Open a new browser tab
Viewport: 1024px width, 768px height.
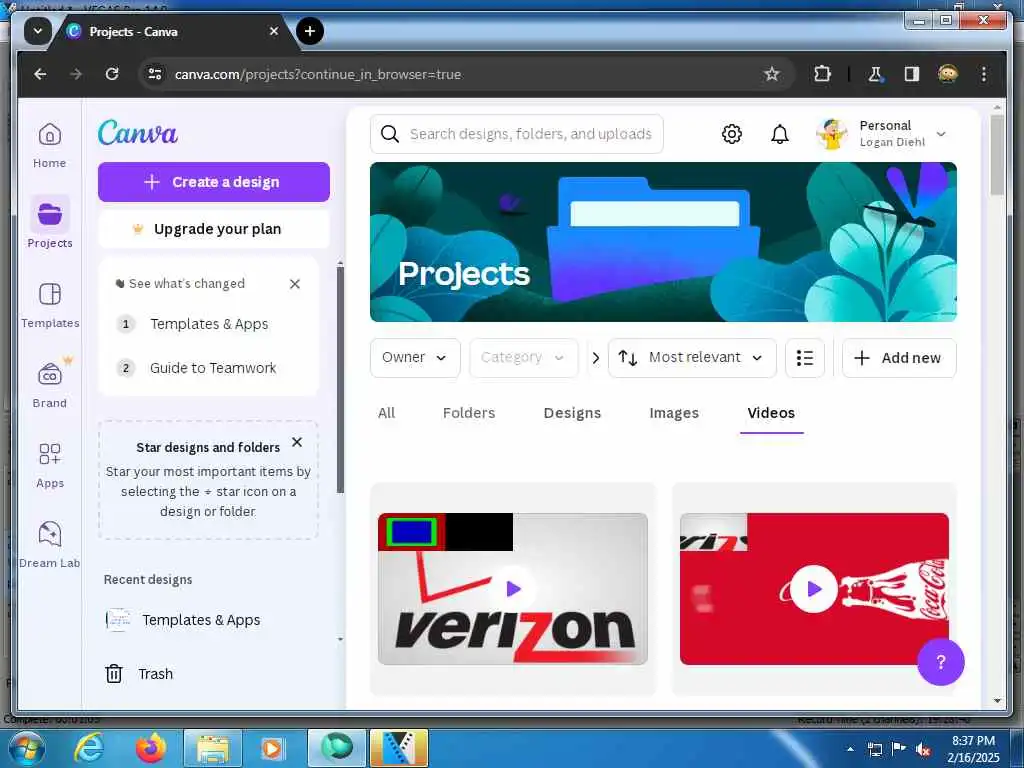(x=310, y=31)
